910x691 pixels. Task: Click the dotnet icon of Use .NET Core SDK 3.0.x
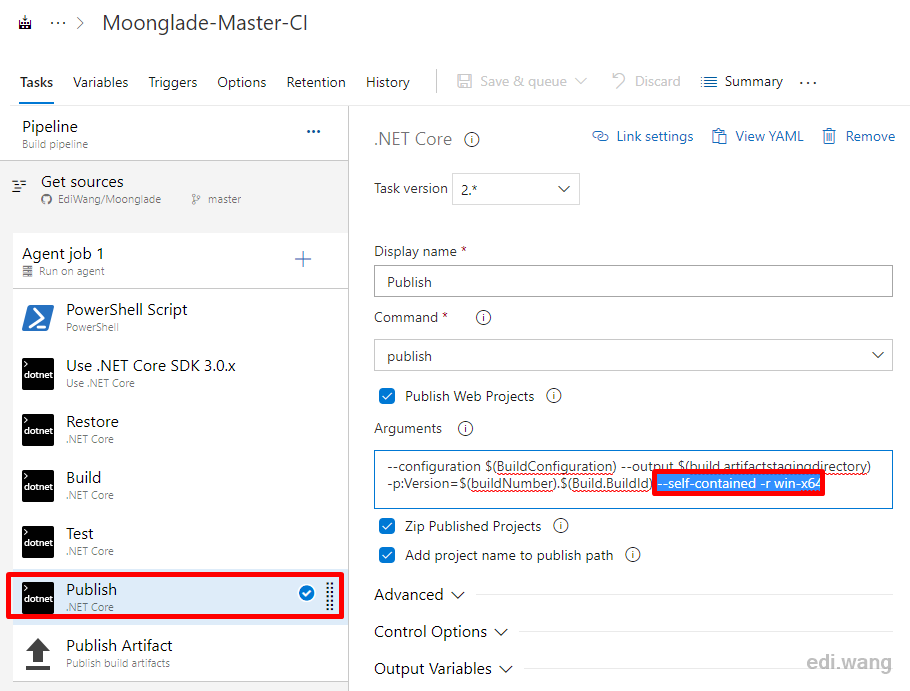click(38, 374)
